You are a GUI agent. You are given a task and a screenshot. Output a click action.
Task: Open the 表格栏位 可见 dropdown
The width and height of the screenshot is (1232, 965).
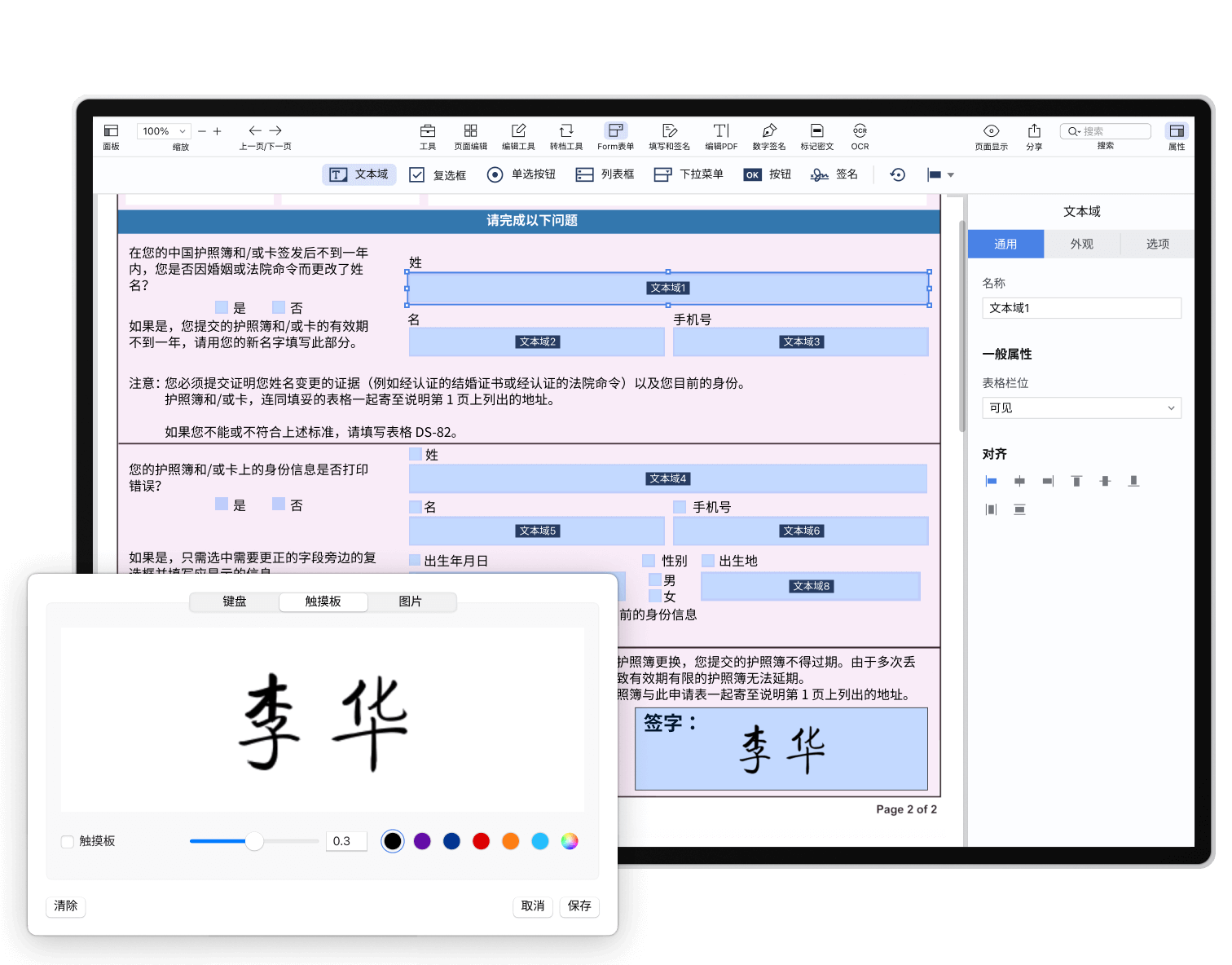pos(1081,408)
